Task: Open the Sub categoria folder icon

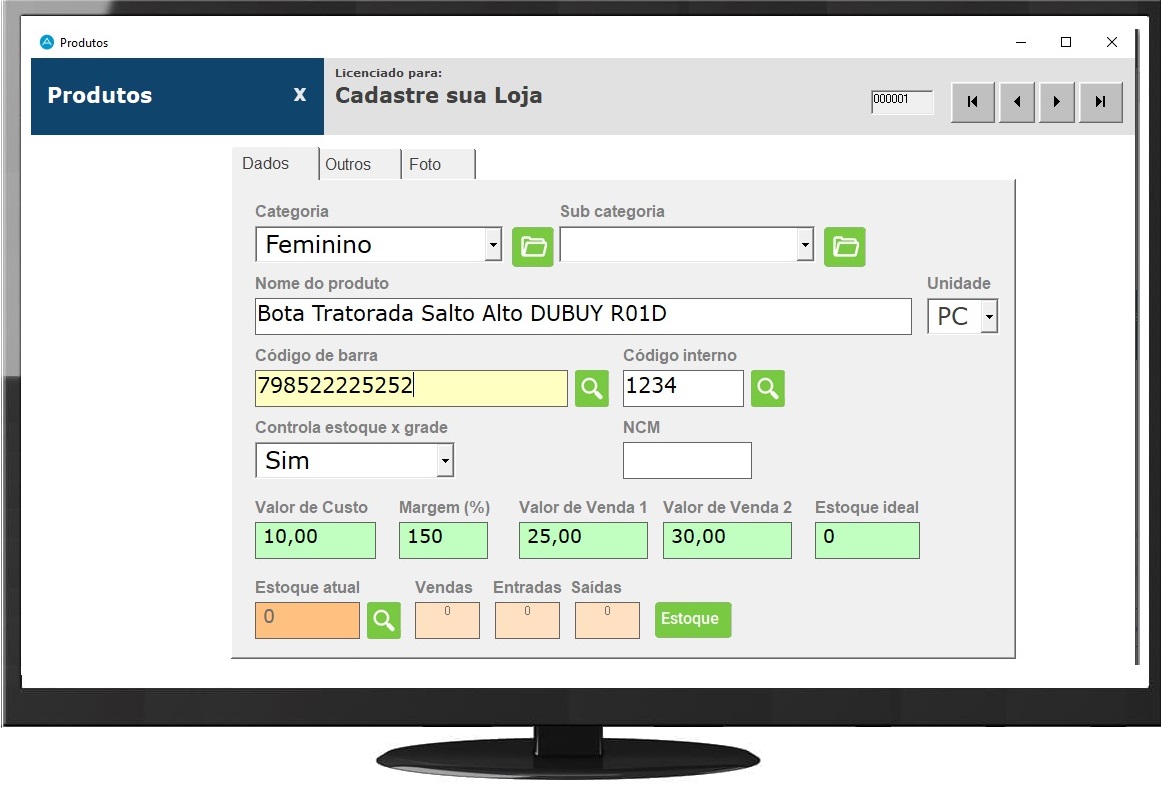Action: point(844,246)
